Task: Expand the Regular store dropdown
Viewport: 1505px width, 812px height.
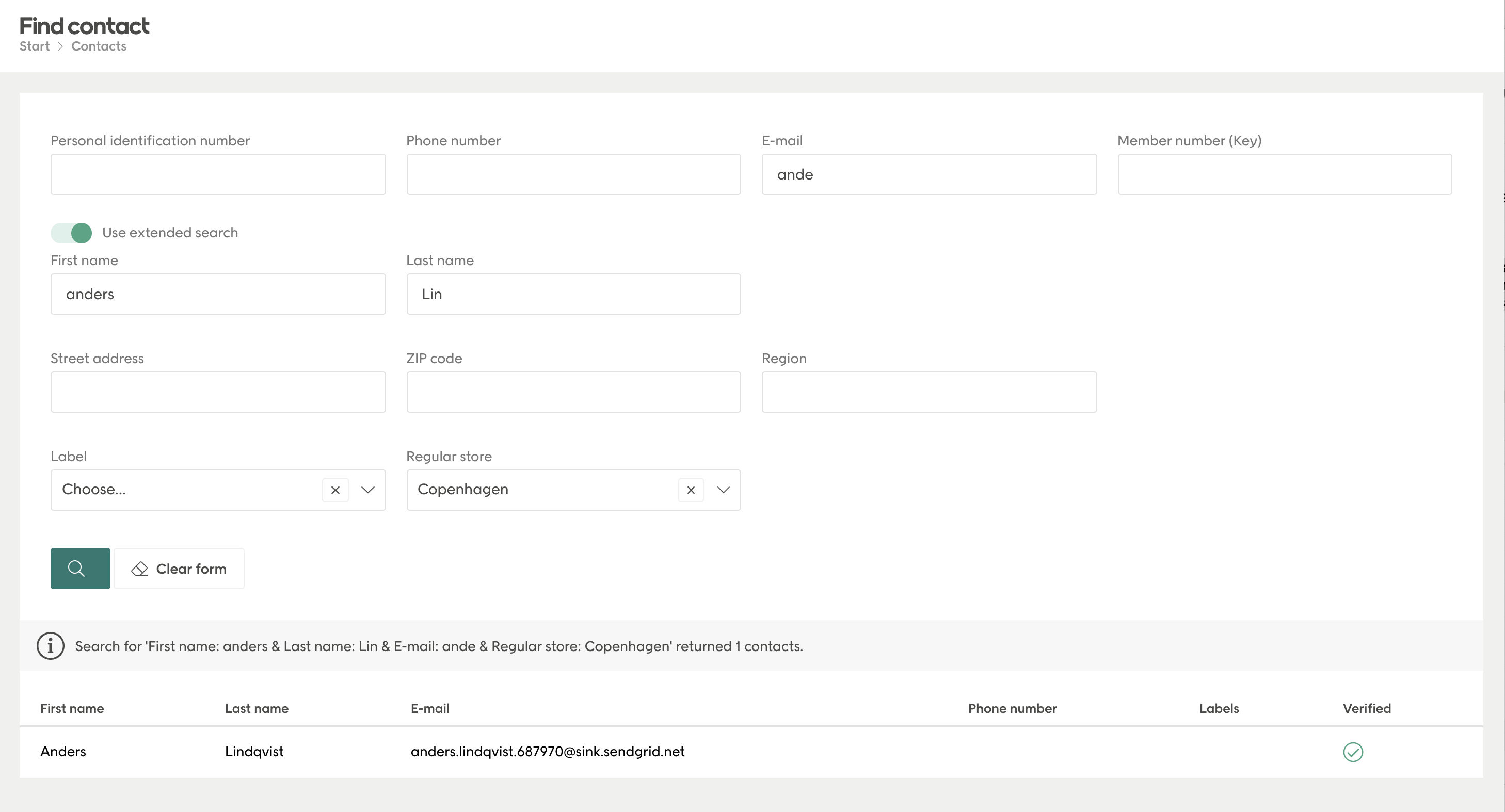Action: pyautogui.click(x=723, y=490)
